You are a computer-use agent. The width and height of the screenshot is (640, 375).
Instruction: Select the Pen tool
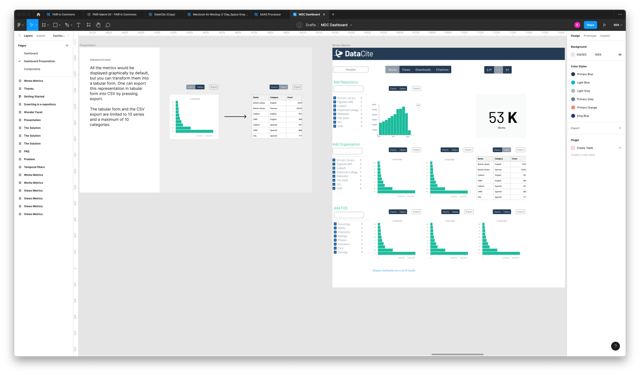(x=67, y=25)
